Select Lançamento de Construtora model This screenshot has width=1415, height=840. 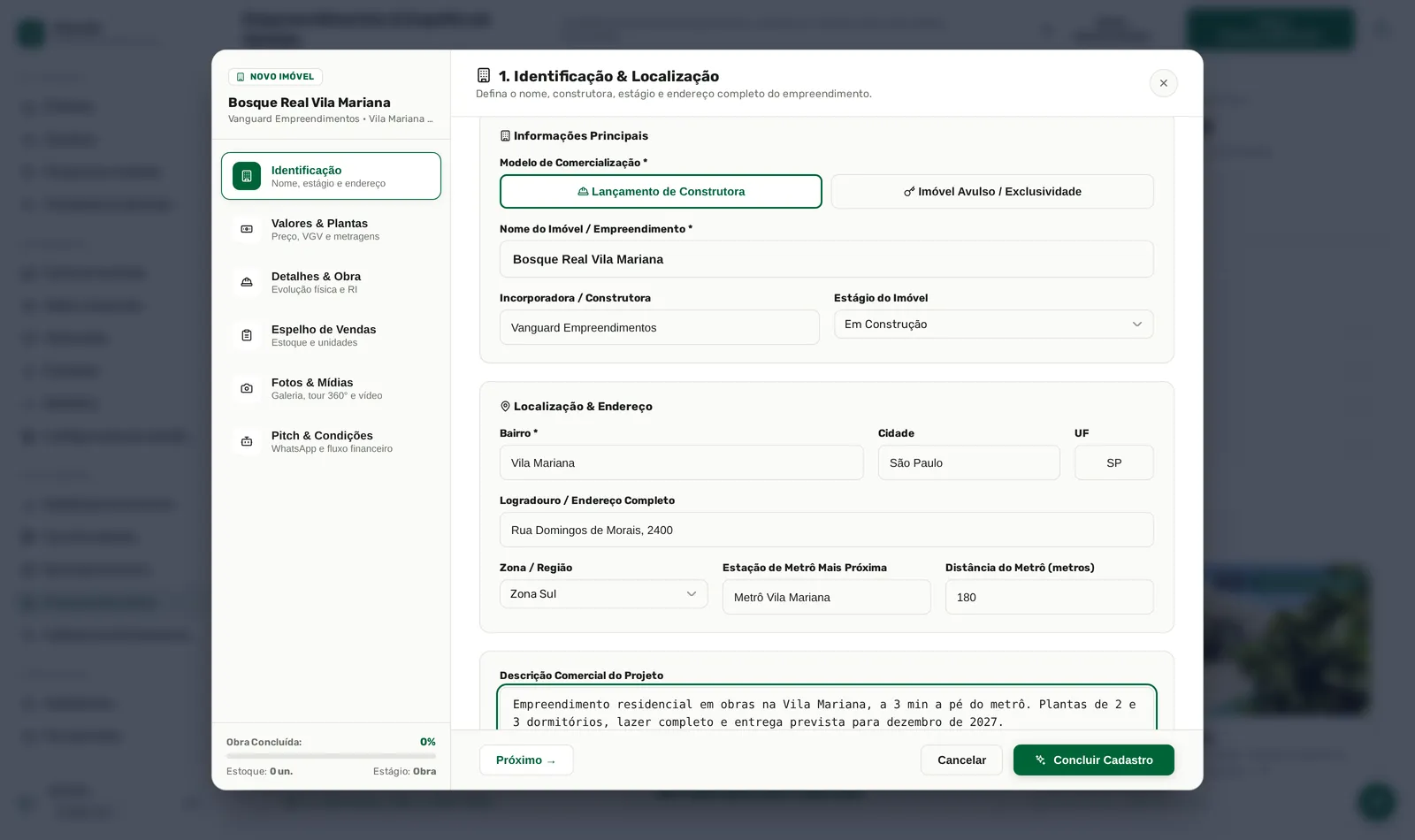pyautogui.click(x=661, y=191)
